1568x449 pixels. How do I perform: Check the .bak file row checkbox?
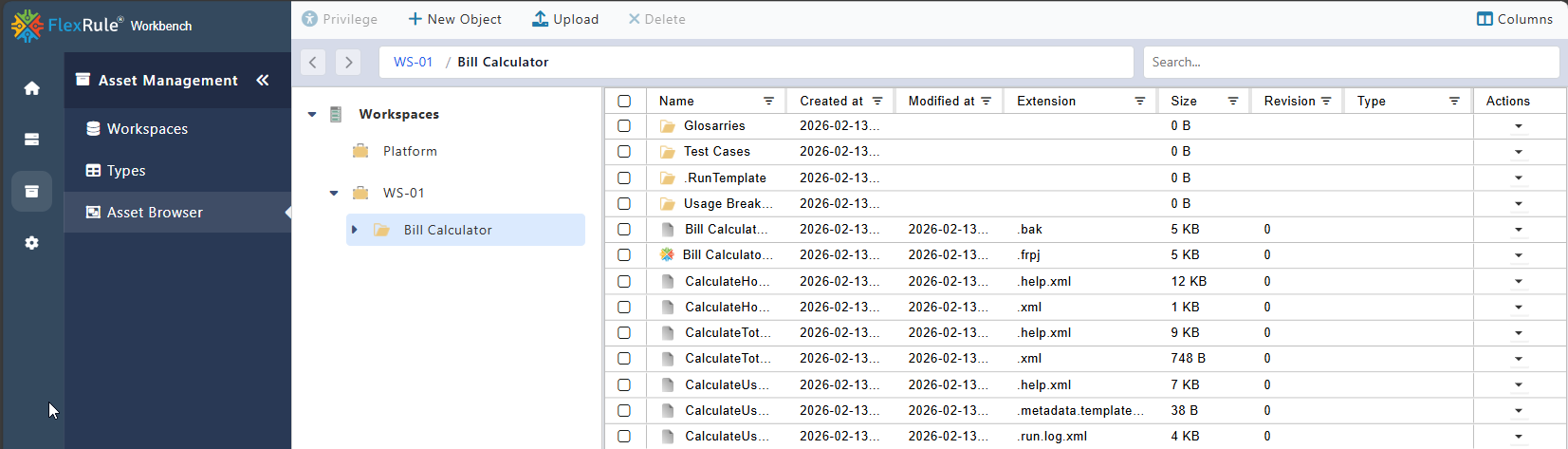coord(624,229)
